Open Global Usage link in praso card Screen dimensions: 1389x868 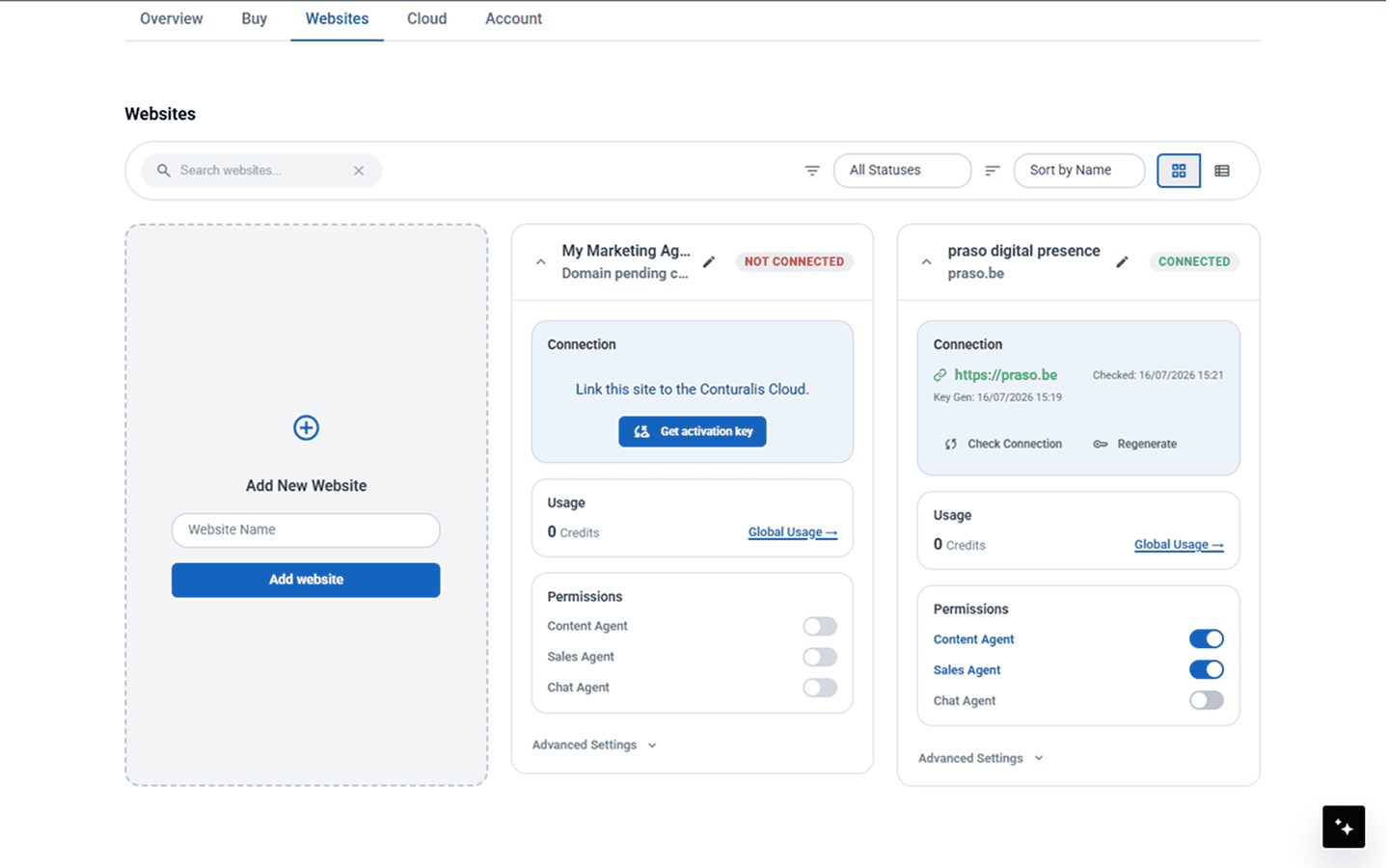coord(1179,545)
